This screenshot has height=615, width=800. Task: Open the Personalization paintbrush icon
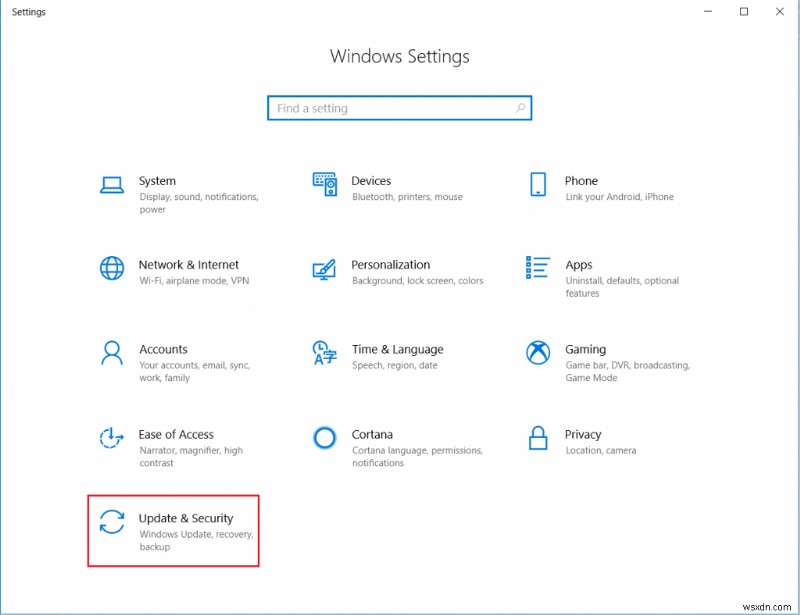[x=324, y=269]
